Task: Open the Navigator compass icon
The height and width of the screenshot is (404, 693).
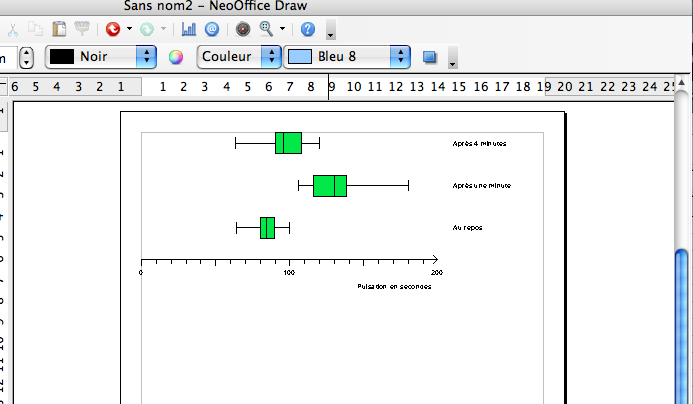Action: pyautogui.click(x=243, y=29)
